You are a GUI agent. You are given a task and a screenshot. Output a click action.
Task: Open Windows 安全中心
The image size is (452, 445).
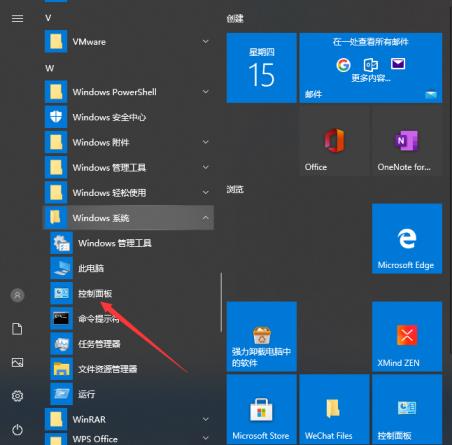[x=128, y=117]
